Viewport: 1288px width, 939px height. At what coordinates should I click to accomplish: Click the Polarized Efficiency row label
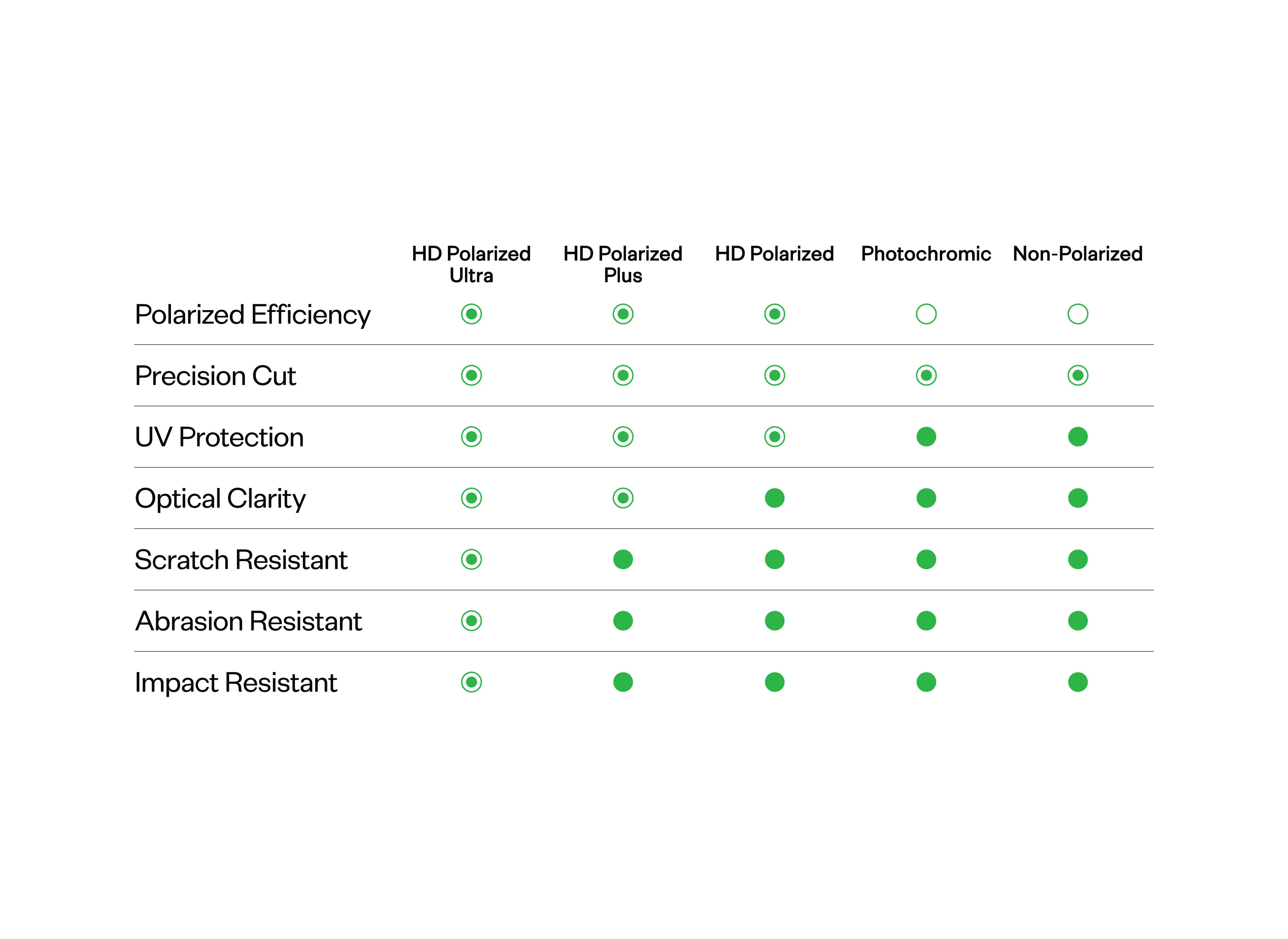(x=252, y=315)
